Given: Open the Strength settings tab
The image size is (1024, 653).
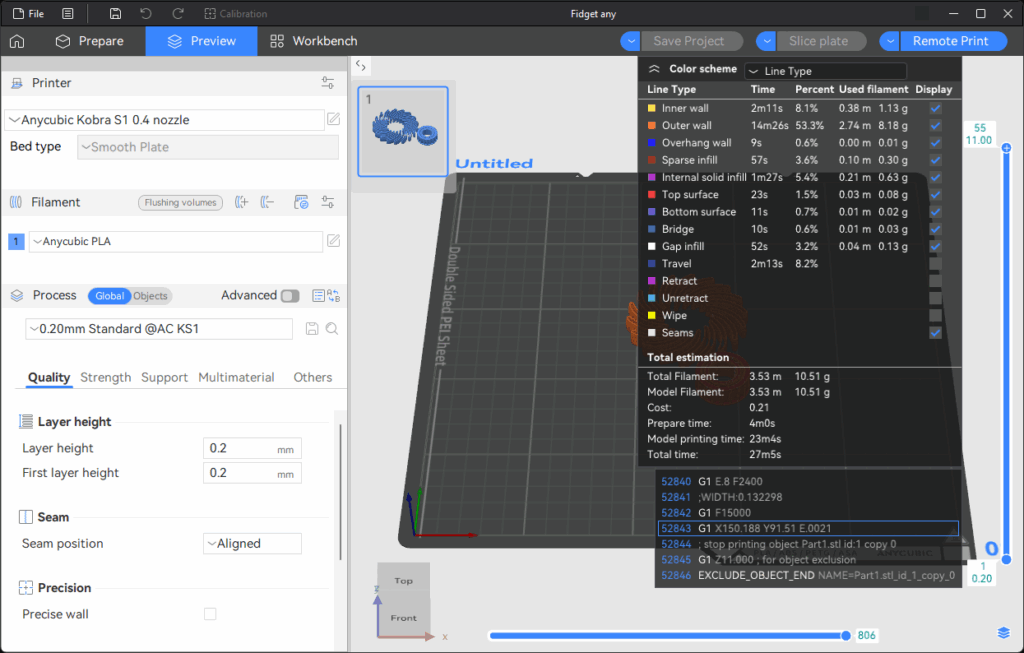Looking at the screenshot, I should (x=106, y=377).
